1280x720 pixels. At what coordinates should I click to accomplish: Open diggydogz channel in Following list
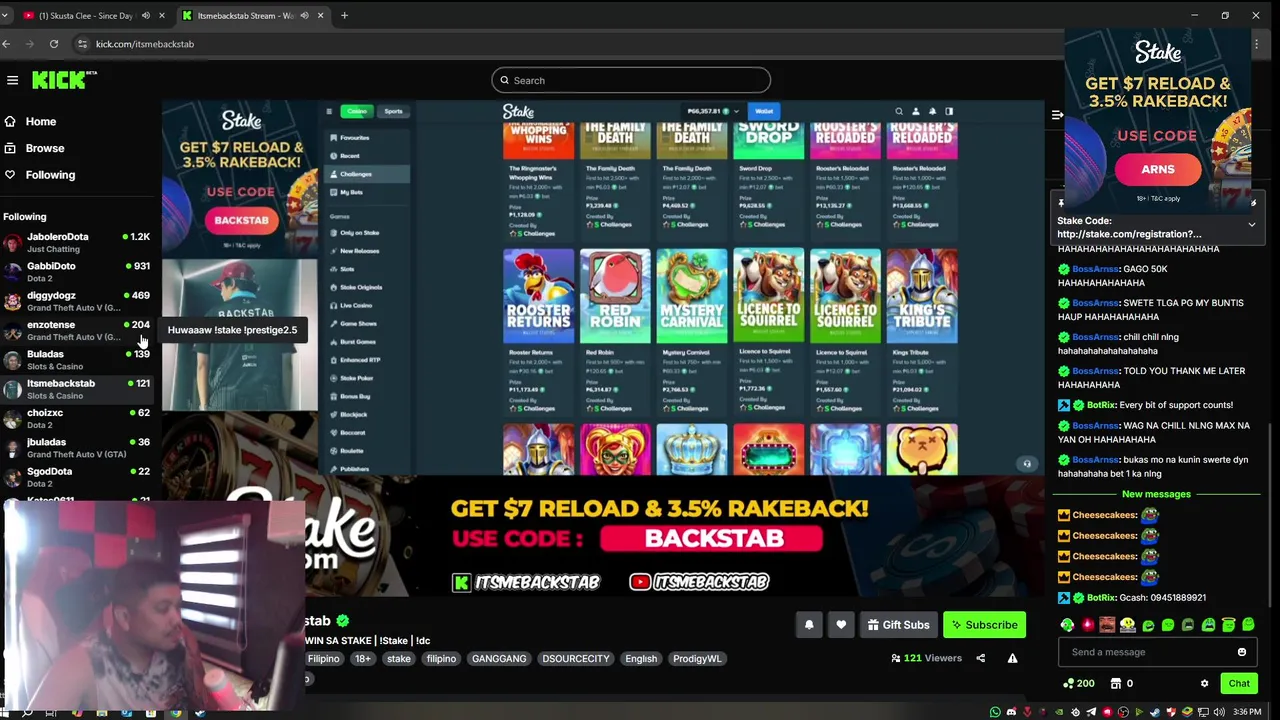[x=76, y=301]
